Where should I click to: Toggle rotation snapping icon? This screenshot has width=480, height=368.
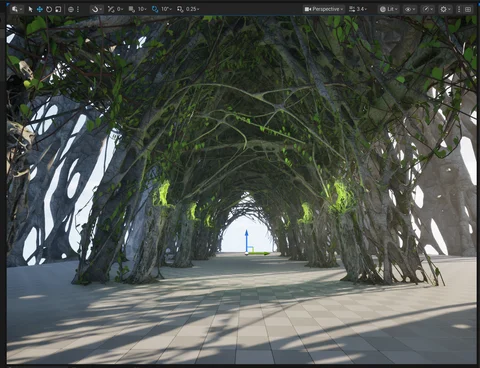tap(155, 9)
